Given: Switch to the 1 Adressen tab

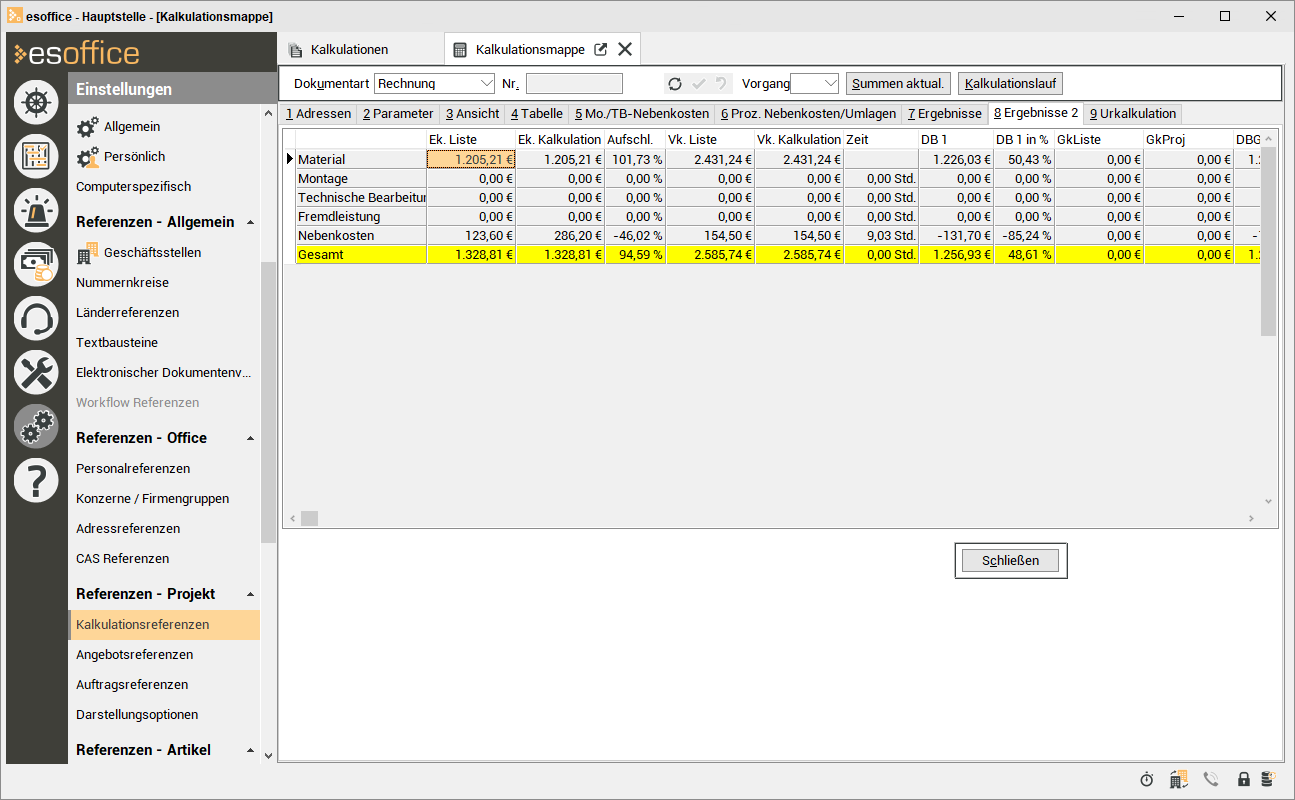Looking at the screenshot, I should [x=318, y=114].
